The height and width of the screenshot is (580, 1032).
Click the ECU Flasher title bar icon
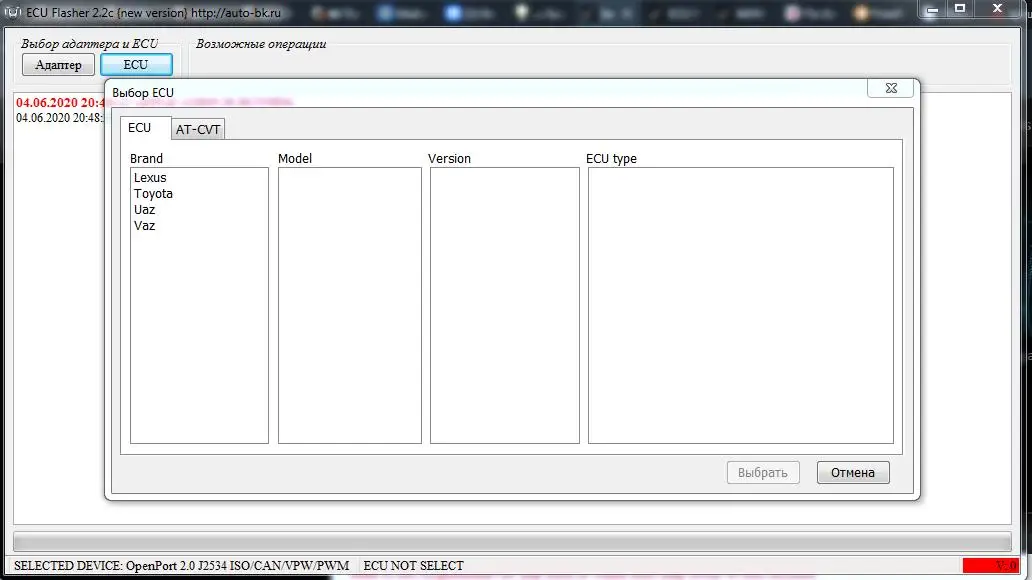point(13,12)
